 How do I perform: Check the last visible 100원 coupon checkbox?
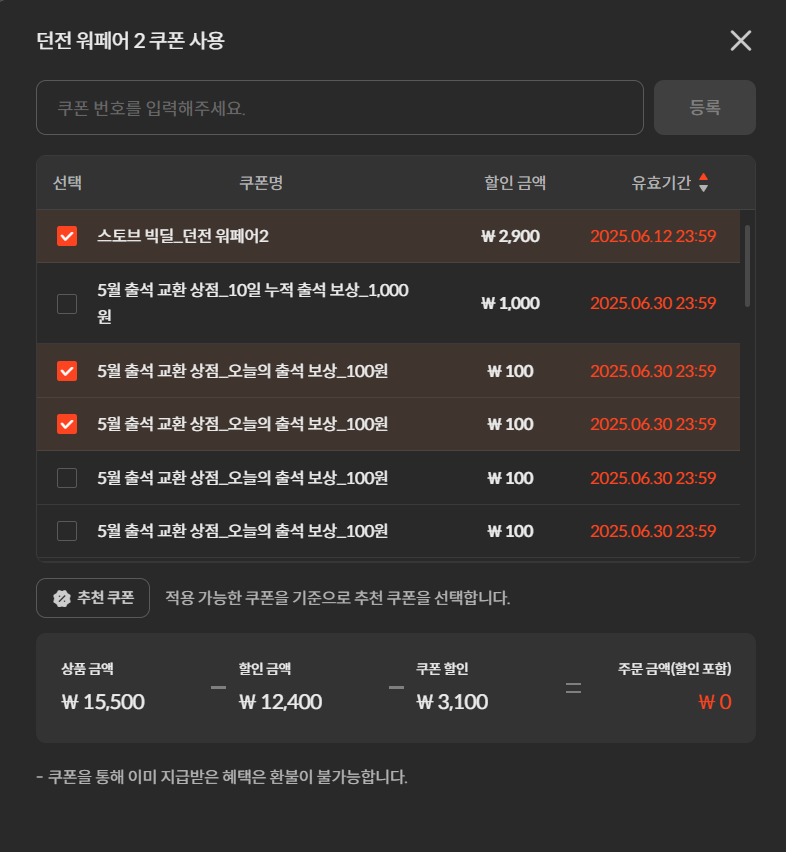[x=67, y=531]
